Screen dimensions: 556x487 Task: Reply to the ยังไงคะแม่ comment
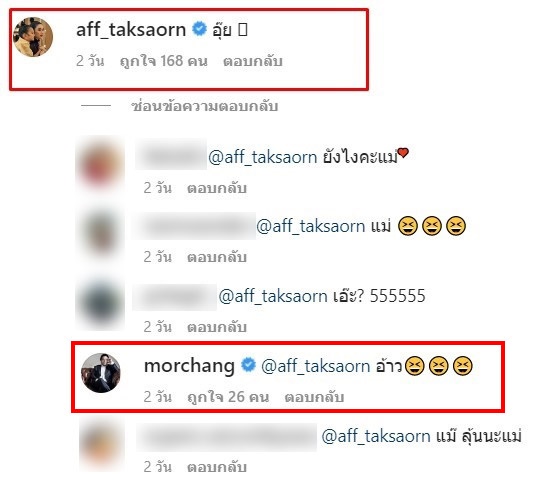pos(217,188)
